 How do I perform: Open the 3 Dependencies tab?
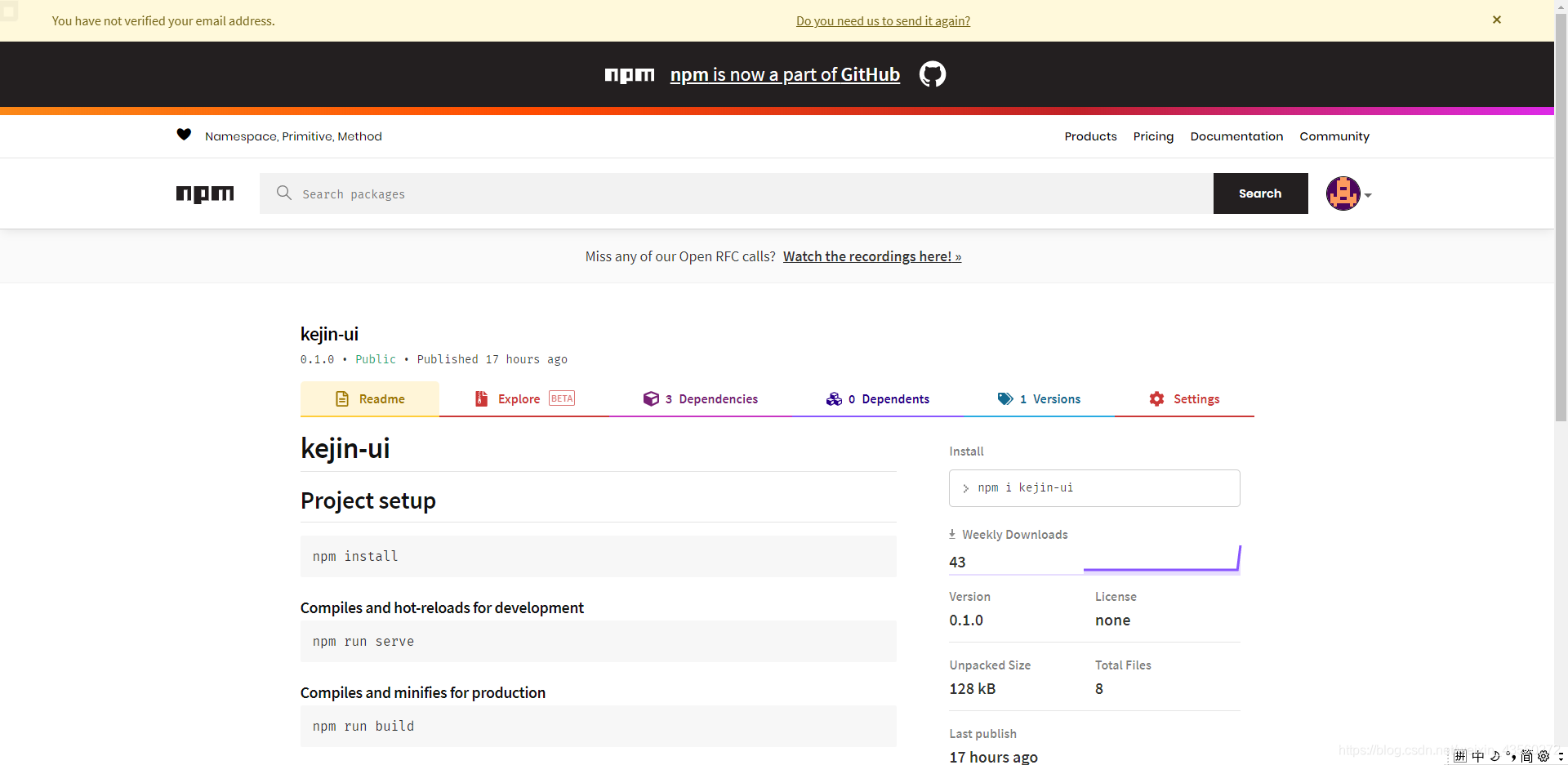point(701,398)
